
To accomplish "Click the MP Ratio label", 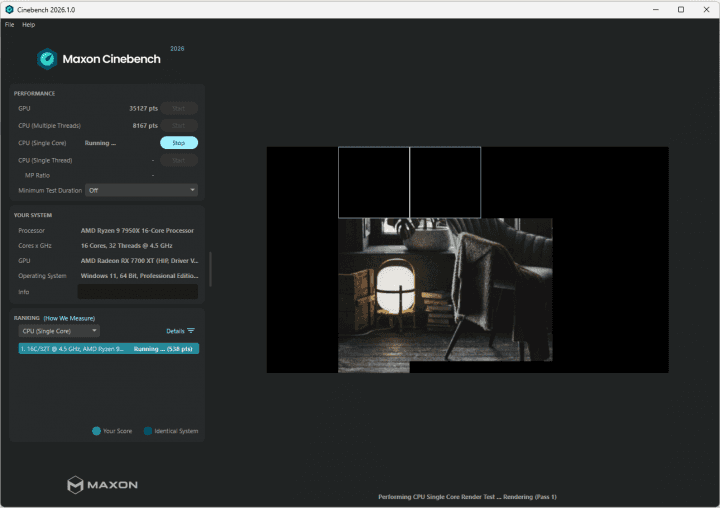I will point(37,175).
